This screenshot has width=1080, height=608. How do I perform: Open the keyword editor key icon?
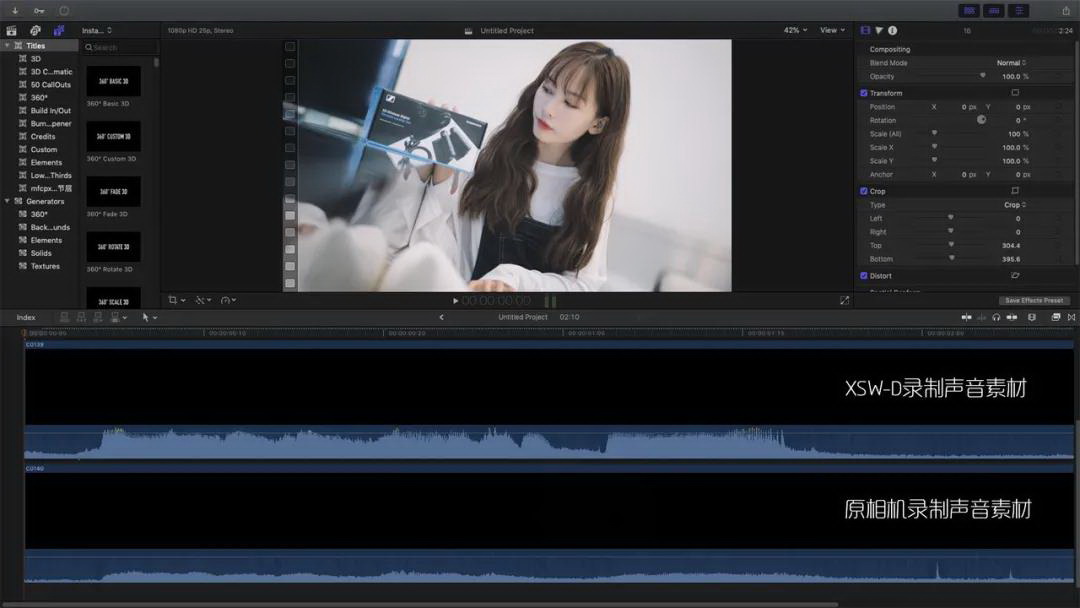point(39,10)
